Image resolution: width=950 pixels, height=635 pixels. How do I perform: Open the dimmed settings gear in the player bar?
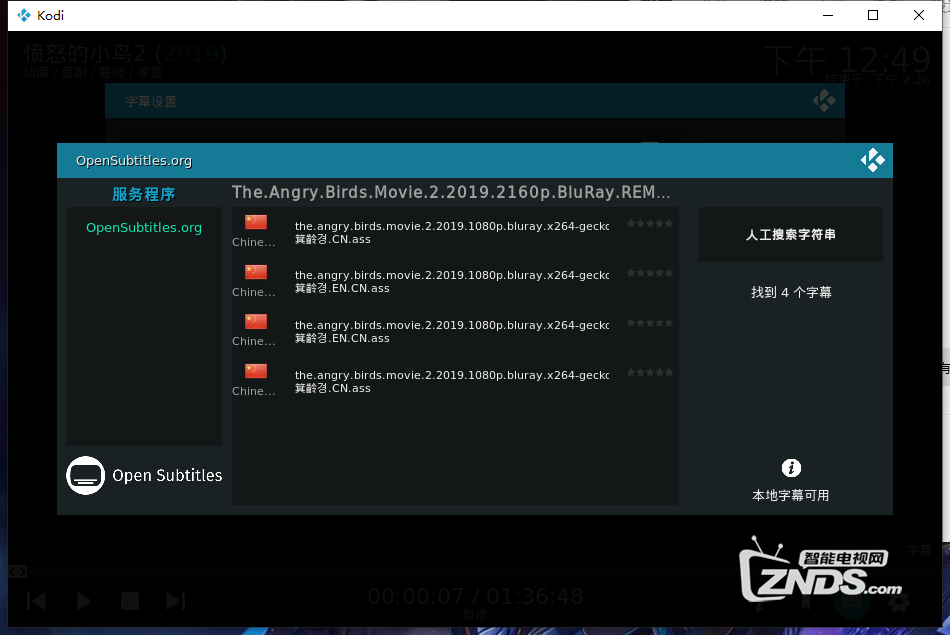(898, 601)
